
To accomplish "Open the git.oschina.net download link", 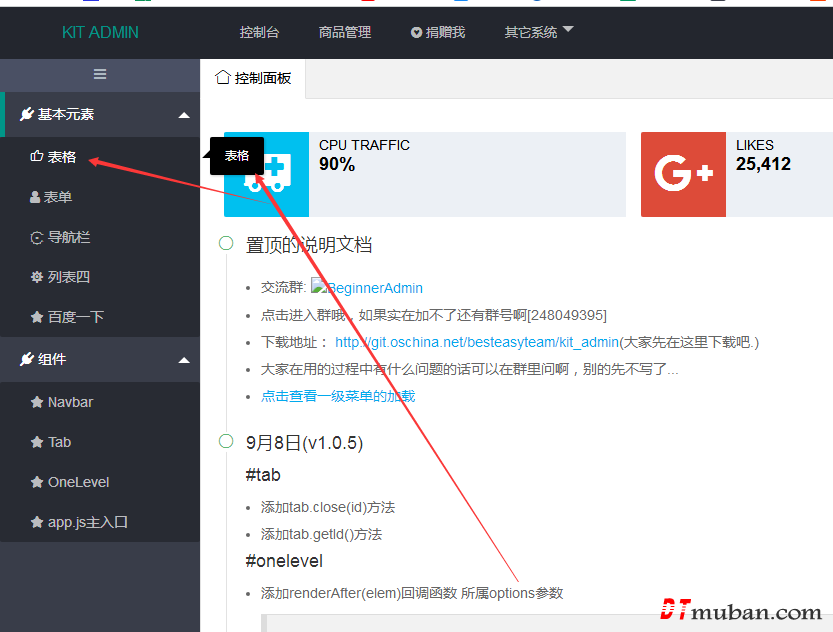I will tap(476, 342).
